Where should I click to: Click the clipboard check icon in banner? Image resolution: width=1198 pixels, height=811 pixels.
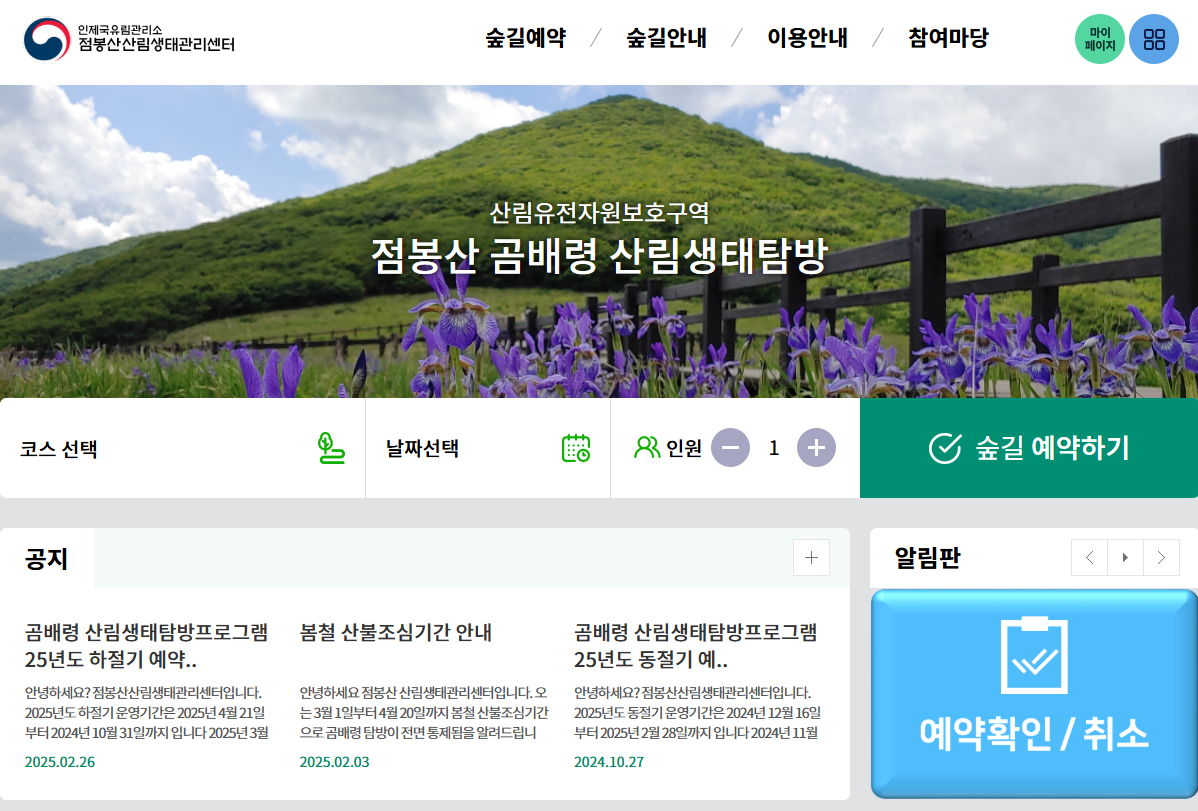coord(1034,655)
